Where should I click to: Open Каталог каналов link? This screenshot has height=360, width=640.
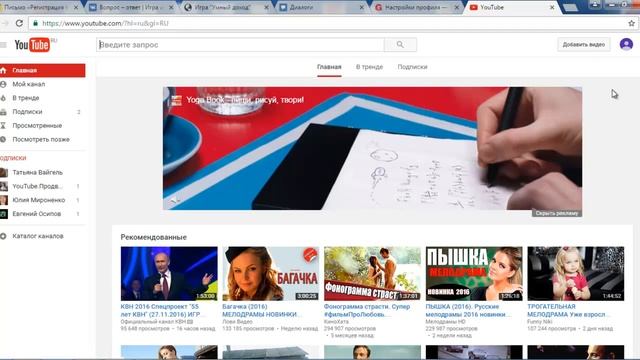pos(38,236)
